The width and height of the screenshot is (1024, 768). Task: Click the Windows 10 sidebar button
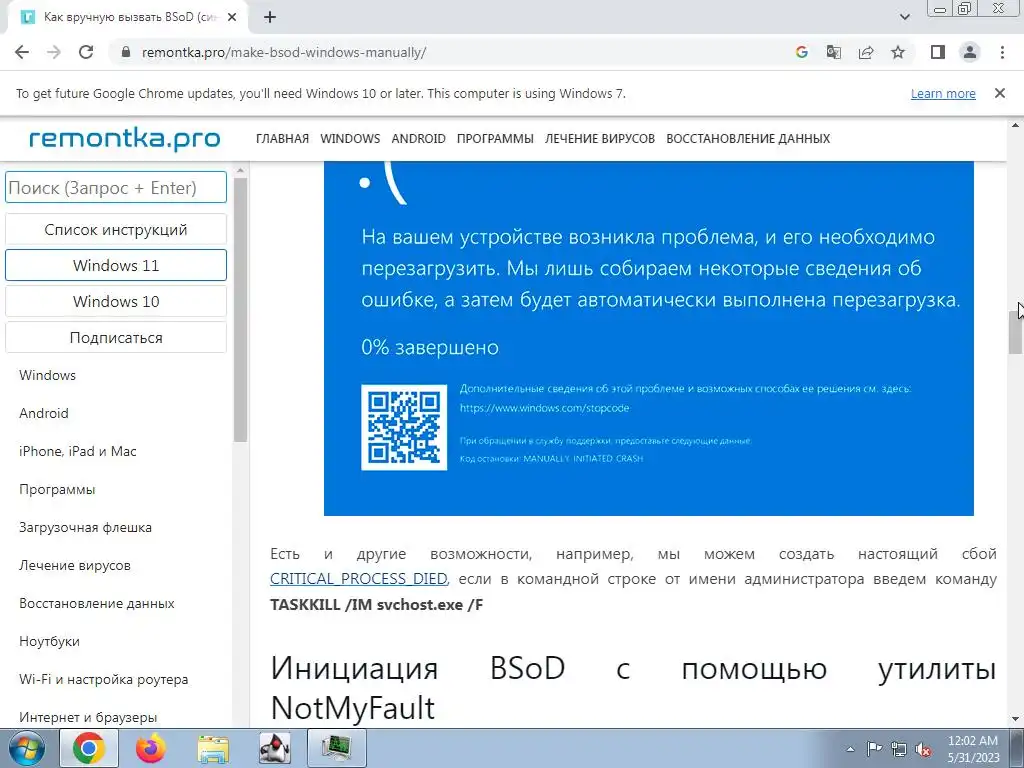(x=116, y=301)
